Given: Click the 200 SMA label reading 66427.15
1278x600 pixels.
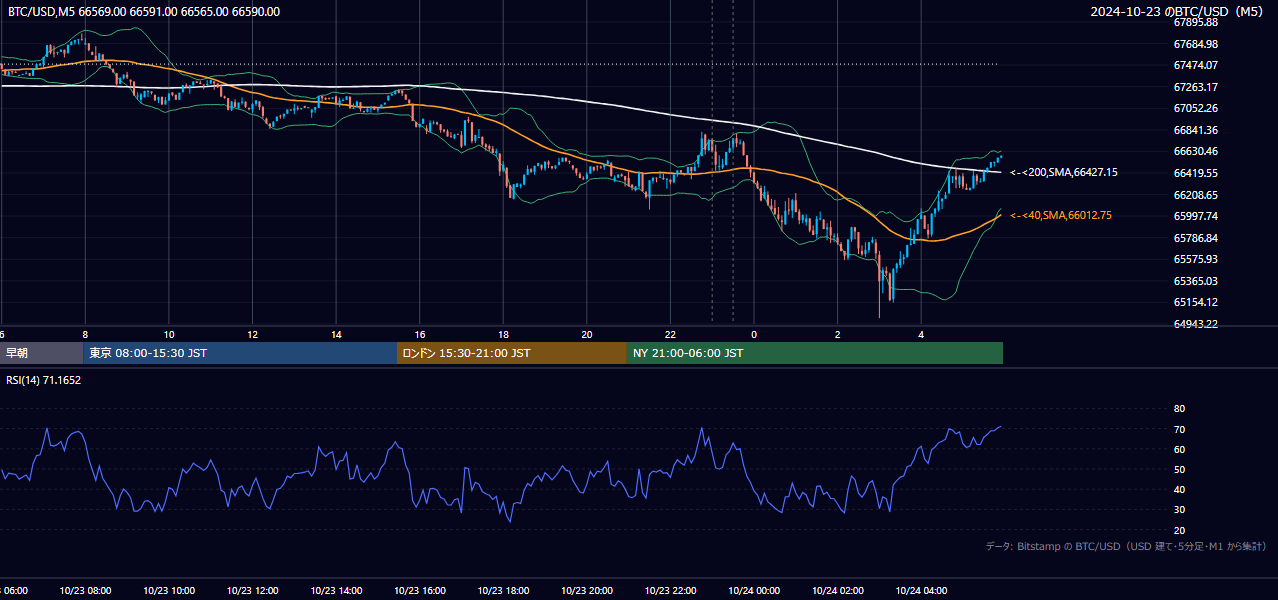Looking at the screenshot, I should tap(1064, 173).
